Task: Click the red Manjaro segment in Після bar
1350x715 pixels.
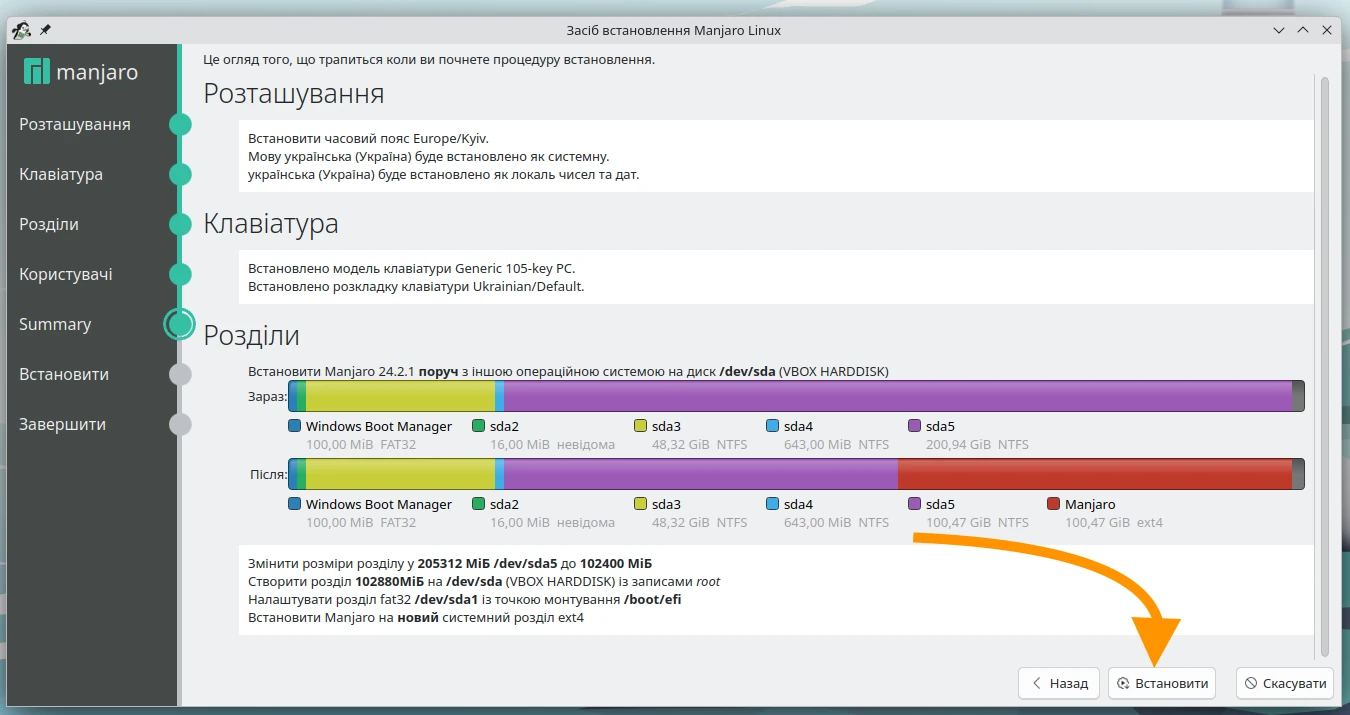Action: pyautogui.click(x=1095, y=474)
